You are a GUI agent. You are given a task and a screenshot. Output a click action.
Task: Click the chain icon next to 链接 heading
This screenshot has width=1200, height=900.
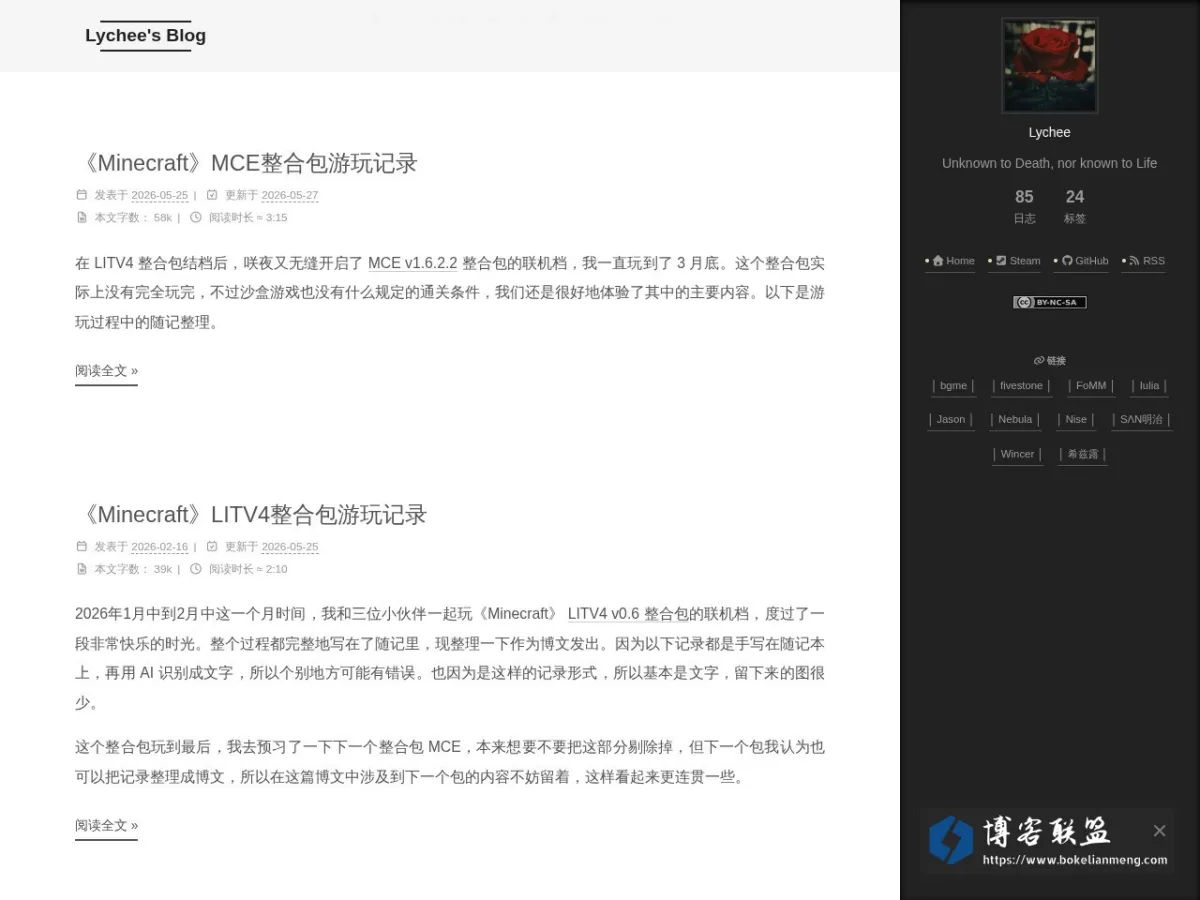pos(1039,361)
